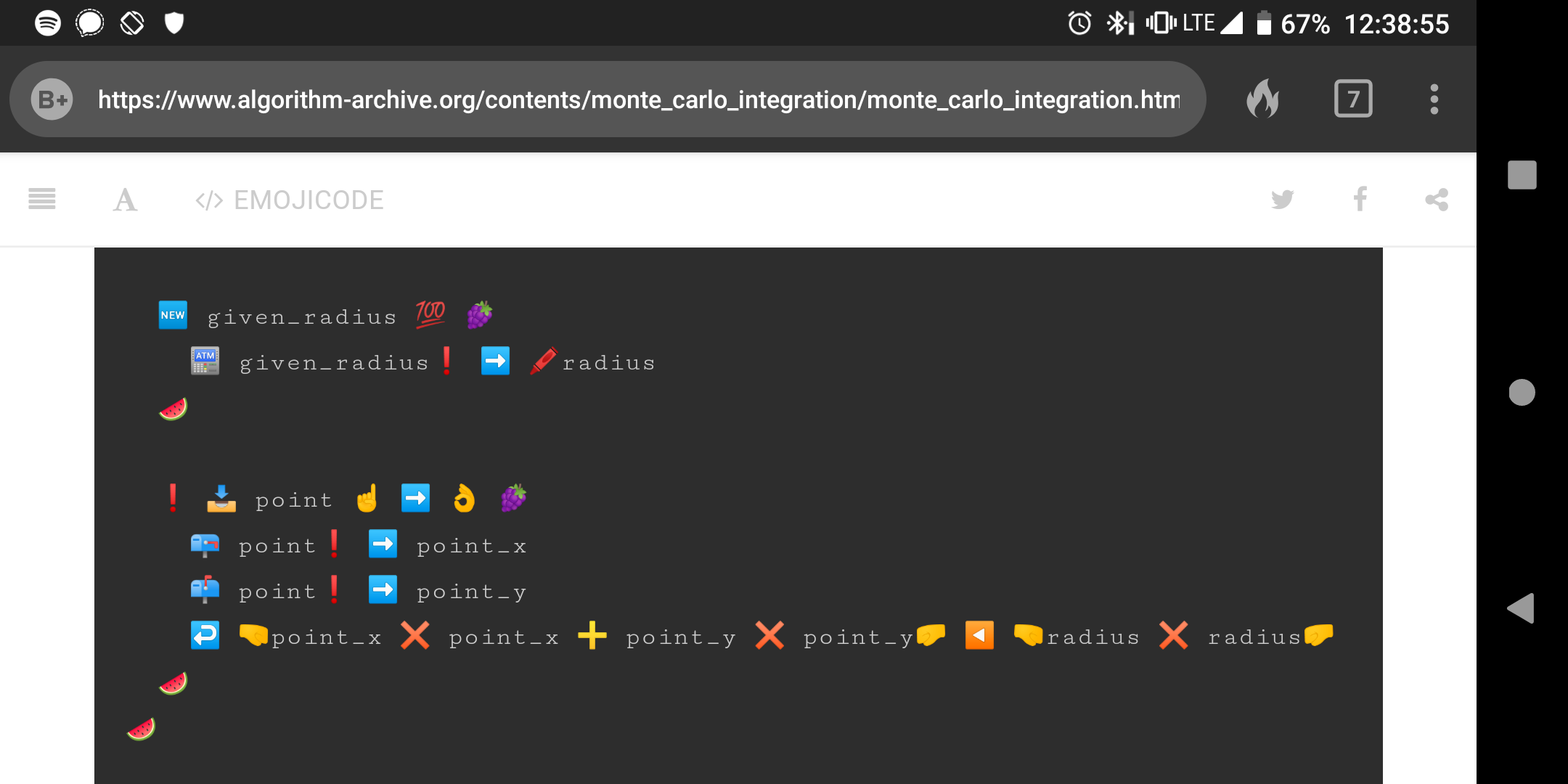The height and width of the screenshot is (784, 1568).
Task: Tap the ATM emoji in the code block
Action: pos(205,361)
